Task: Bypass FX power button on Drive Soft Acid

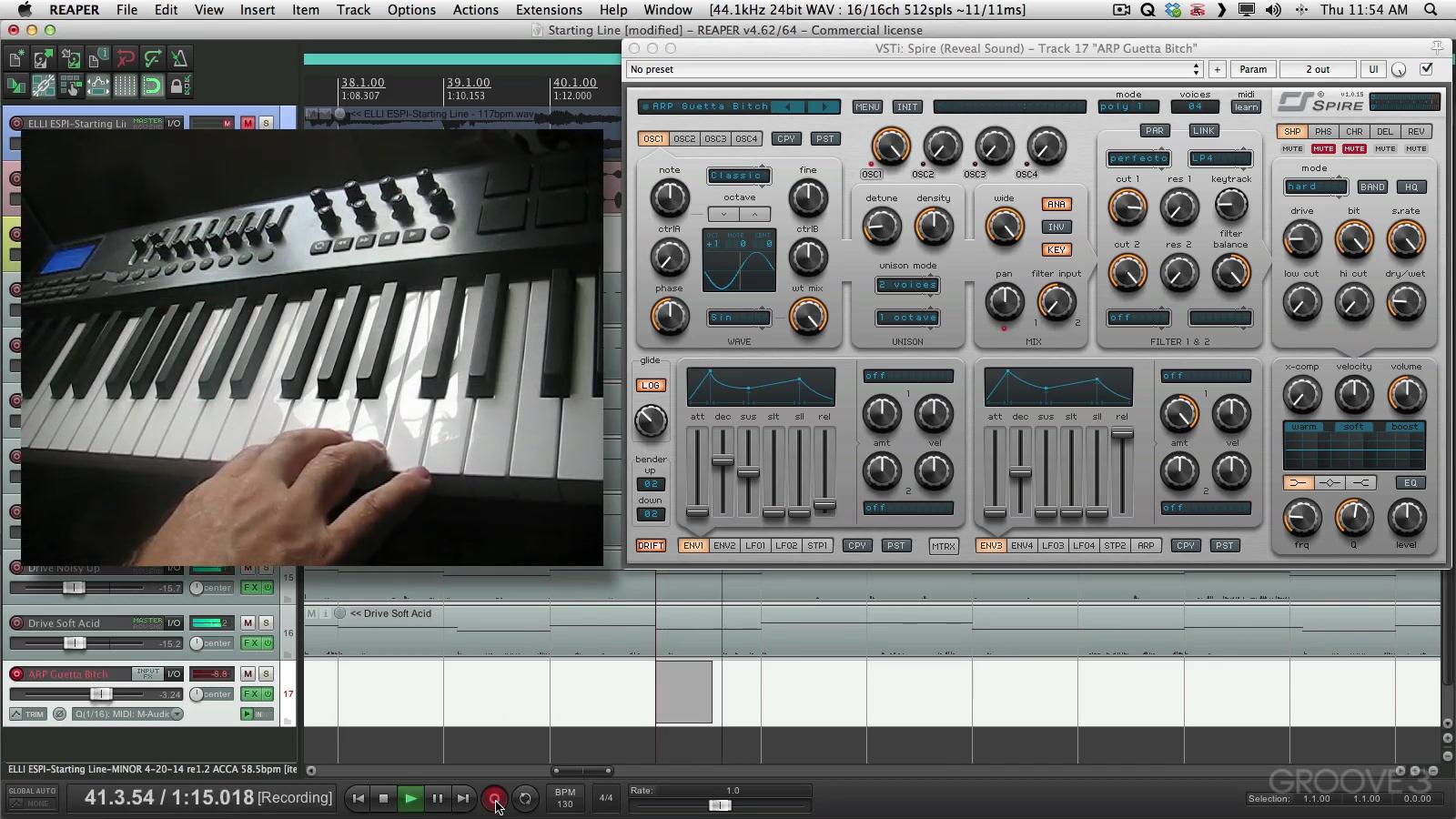Action: tap(268, 643)
